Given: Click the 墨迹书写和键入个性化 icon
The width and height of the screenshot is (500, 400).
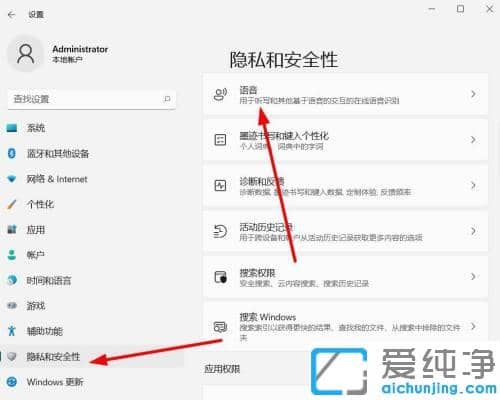Looking at the screenshot, I should pyautogui.click(x=220, y=140).
